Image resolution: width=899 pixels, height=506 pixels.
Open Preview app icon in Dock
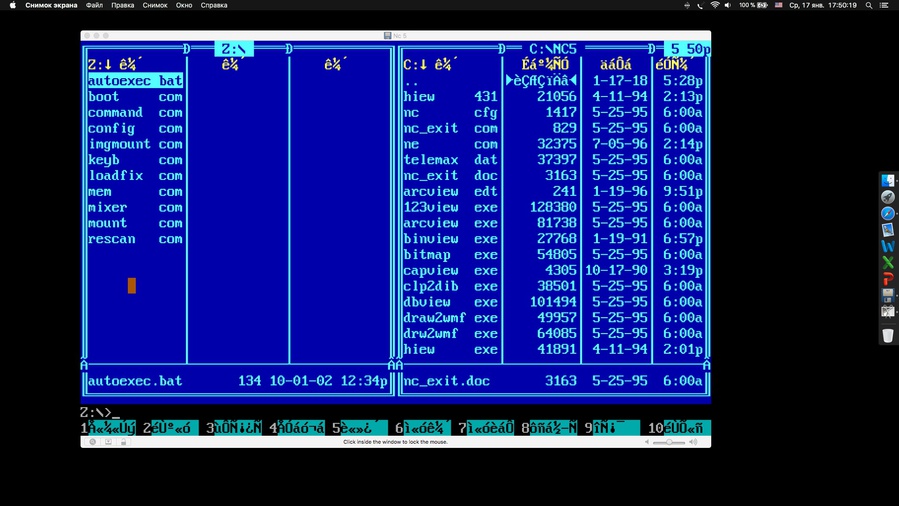(888, 230)
